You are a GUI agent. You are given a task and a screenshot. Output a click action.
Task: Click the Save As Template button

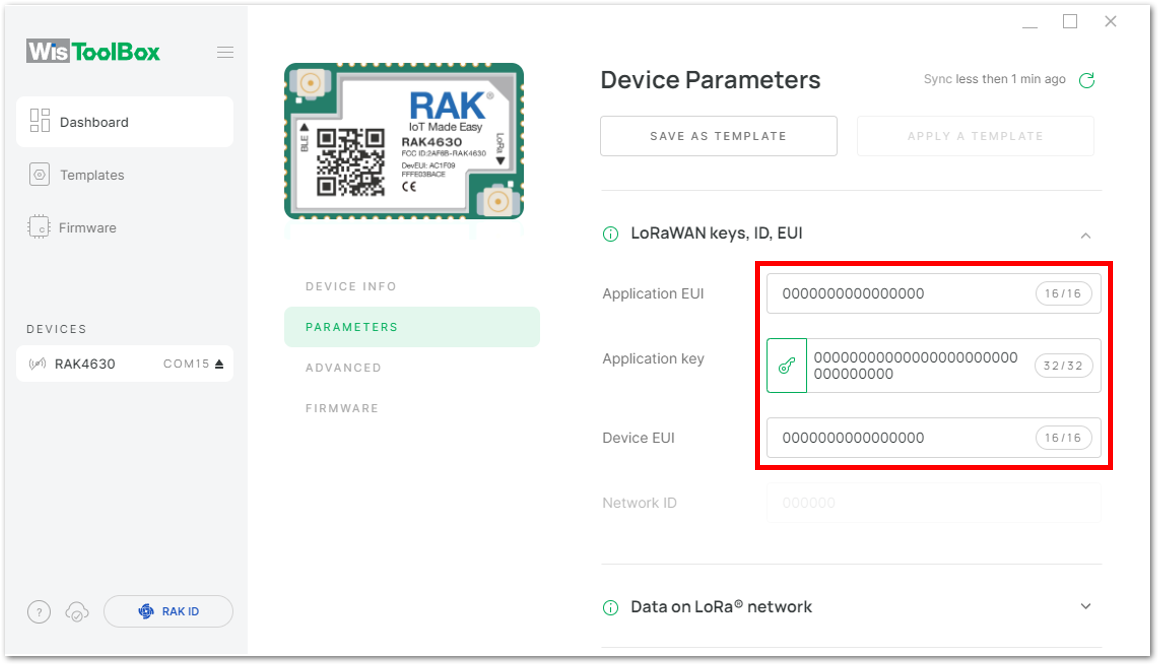[718, 136]
